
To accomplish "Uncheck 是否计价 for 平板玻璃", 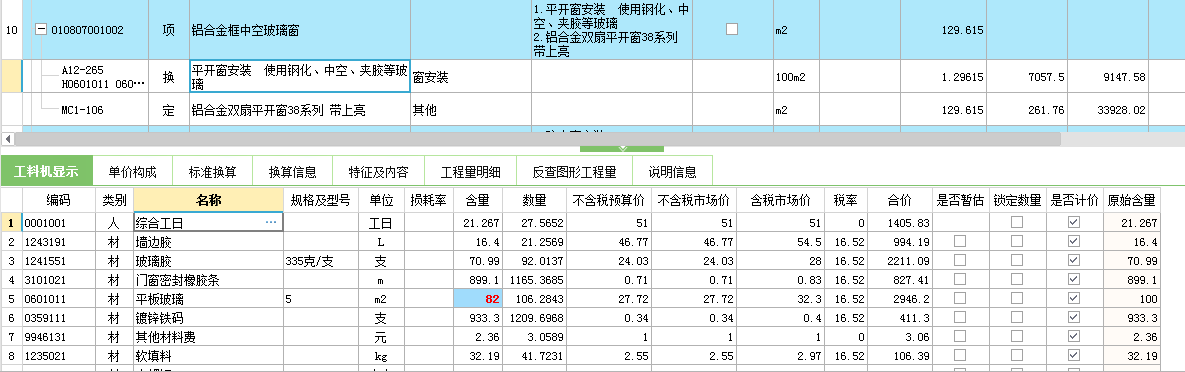I will (1074, 299).
